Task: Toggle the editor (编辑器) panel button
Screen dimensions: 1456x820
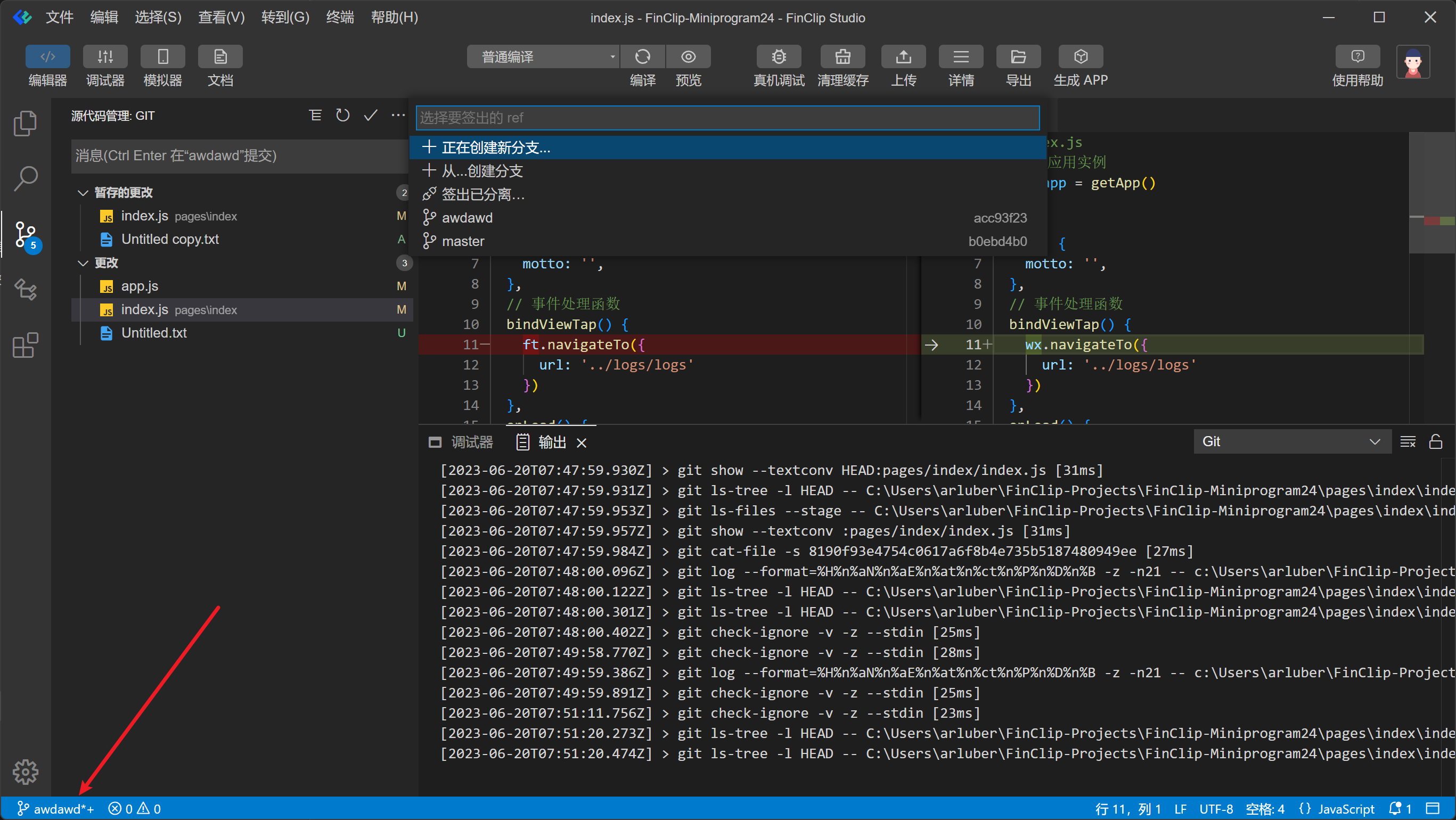Action: point(47,56)
